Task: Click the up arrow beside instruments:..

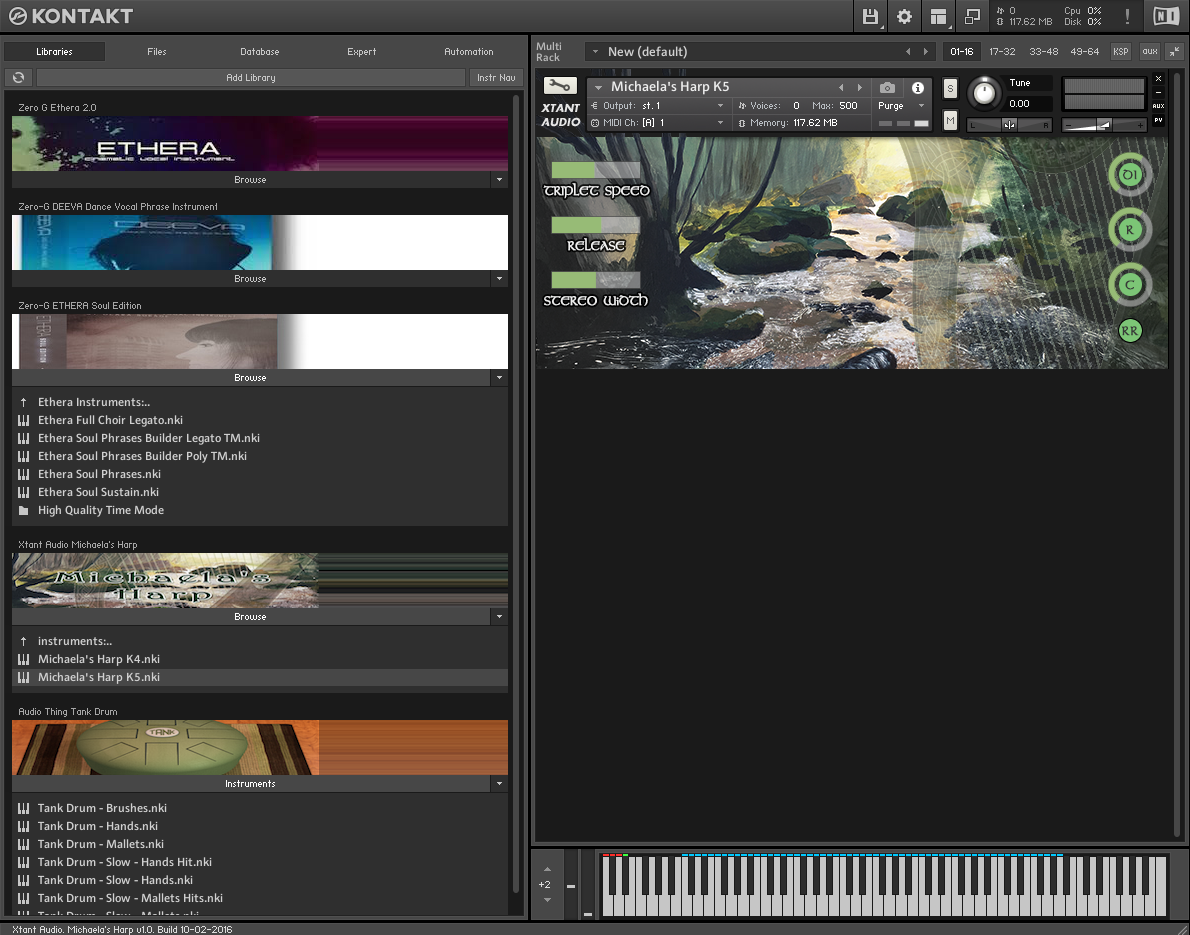Action: [x=24, y=641]
